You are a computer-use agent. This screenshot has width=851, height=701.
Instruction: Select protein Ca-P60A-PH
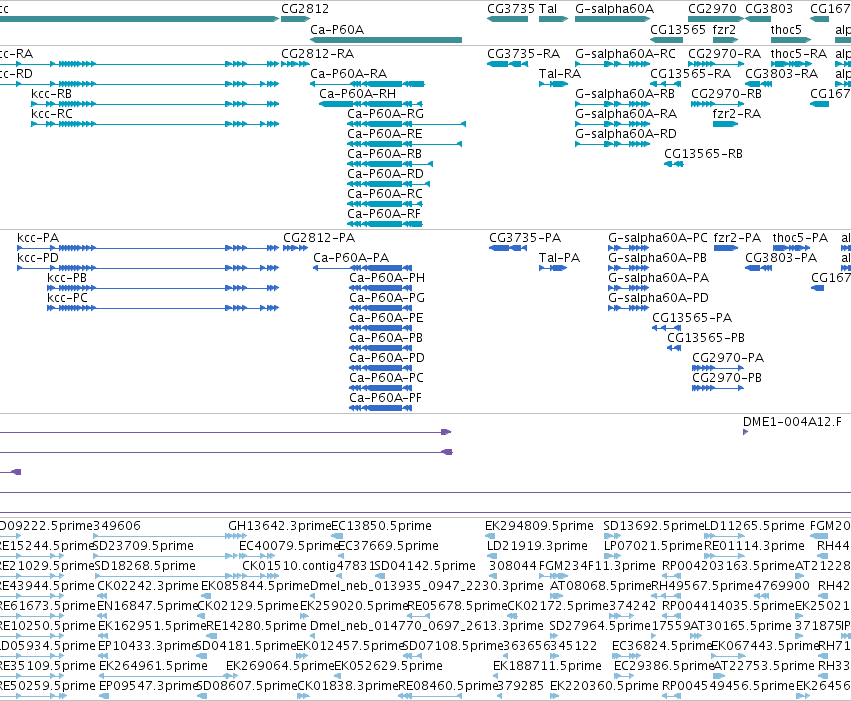point(387,278)
